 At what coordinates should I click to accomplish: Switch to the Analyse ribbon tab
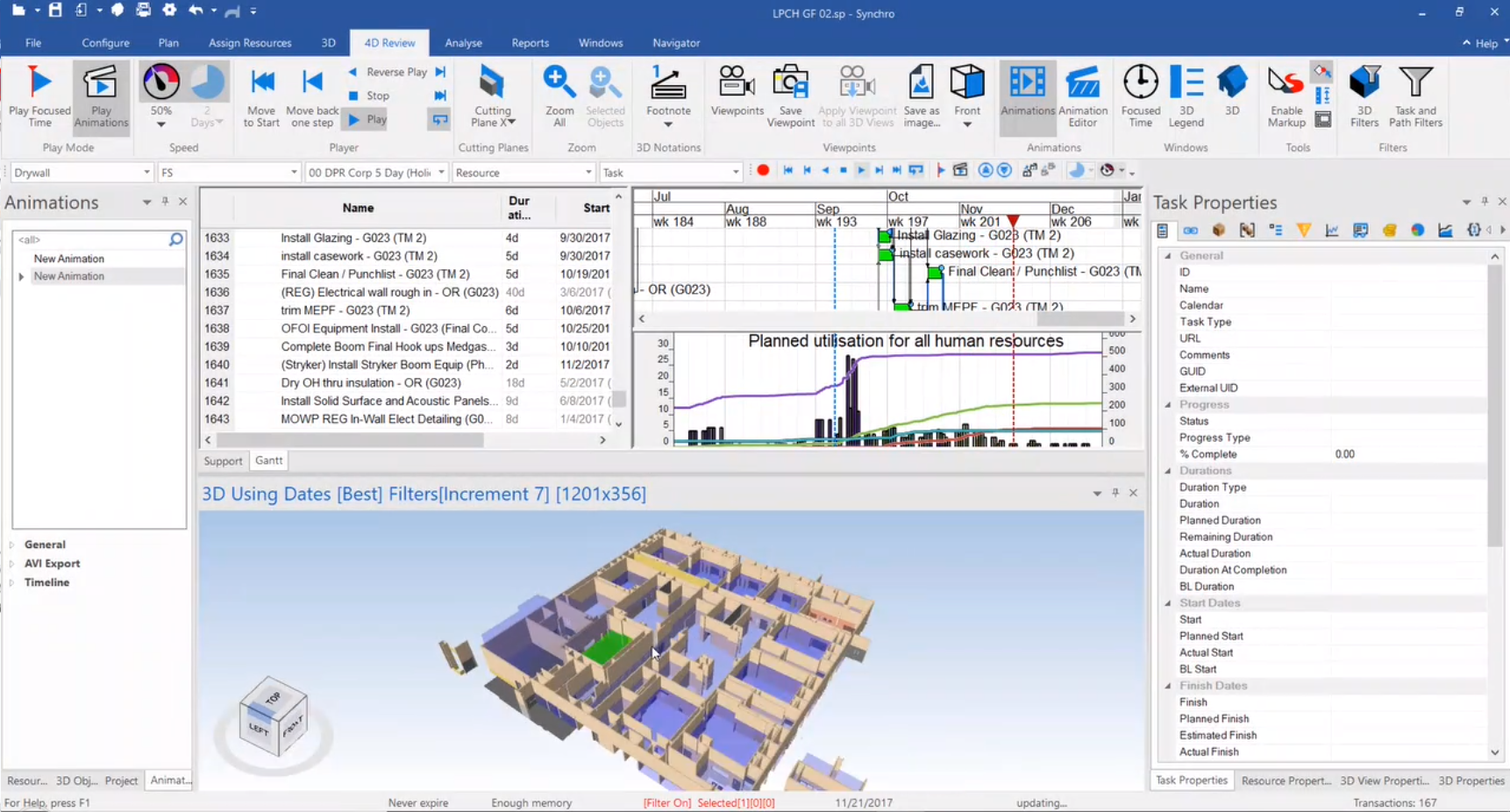pos(463,42)
